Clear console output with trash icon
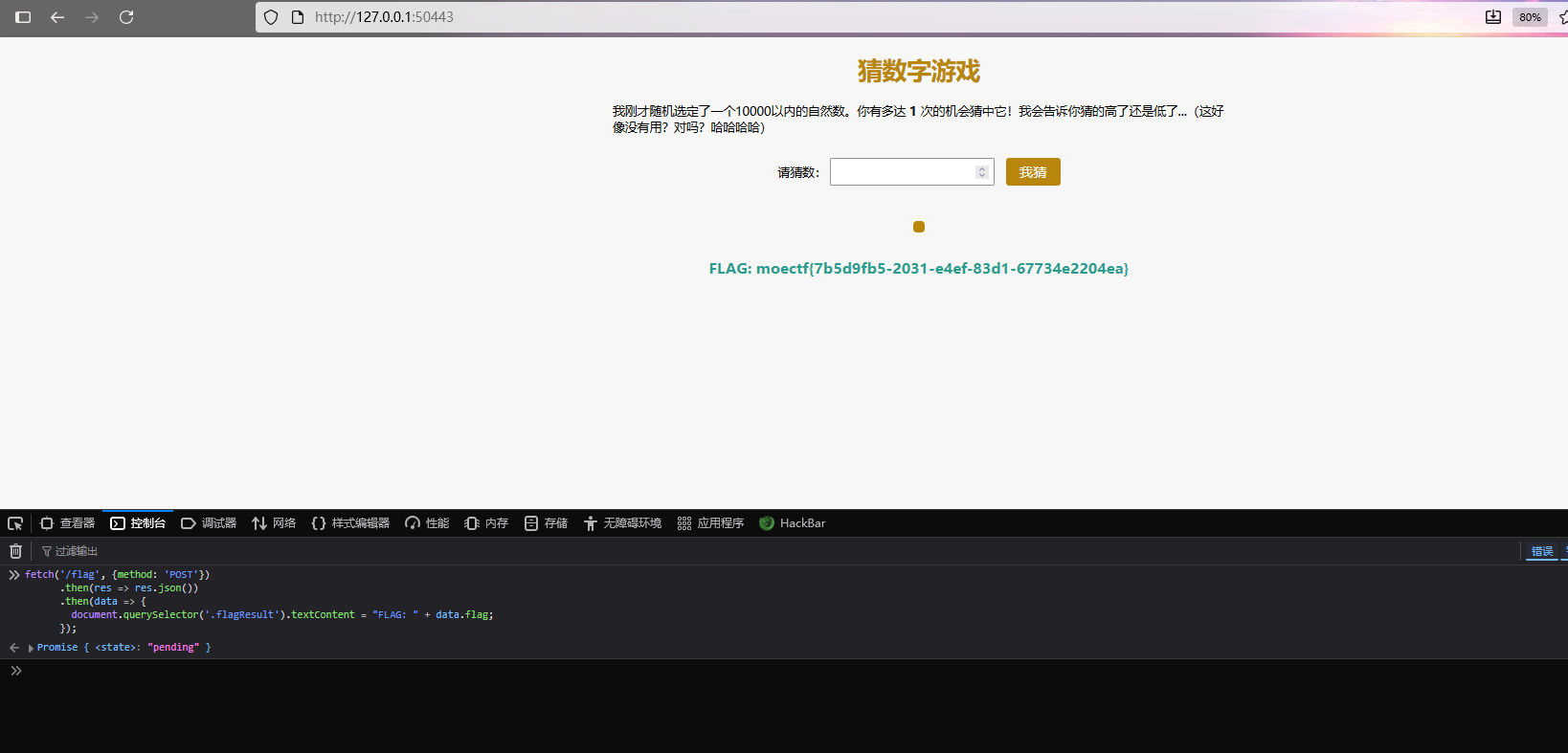 tap(15, 551)
